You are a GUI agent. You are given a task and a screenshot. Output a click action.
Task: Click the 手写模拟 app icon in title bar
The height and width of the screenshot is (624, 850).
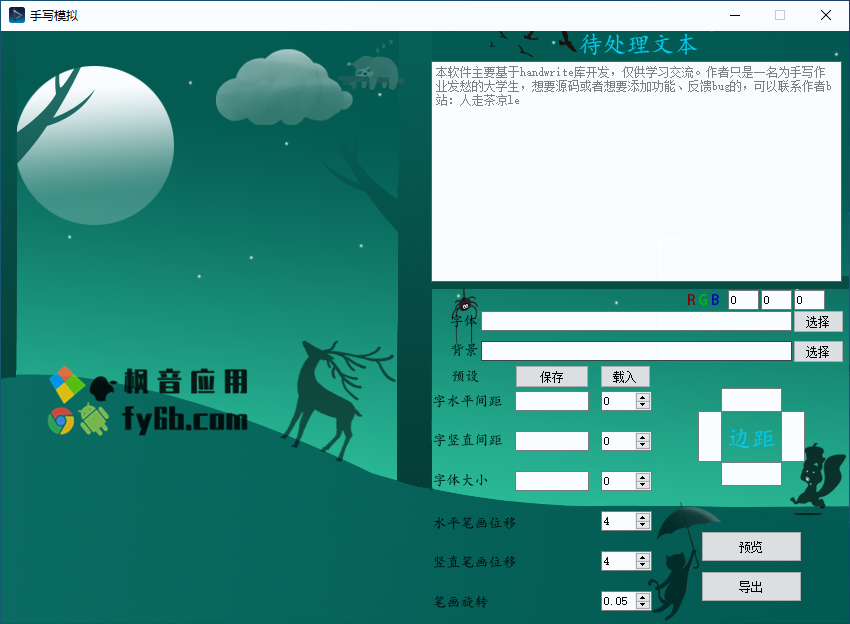click(17, 15)
